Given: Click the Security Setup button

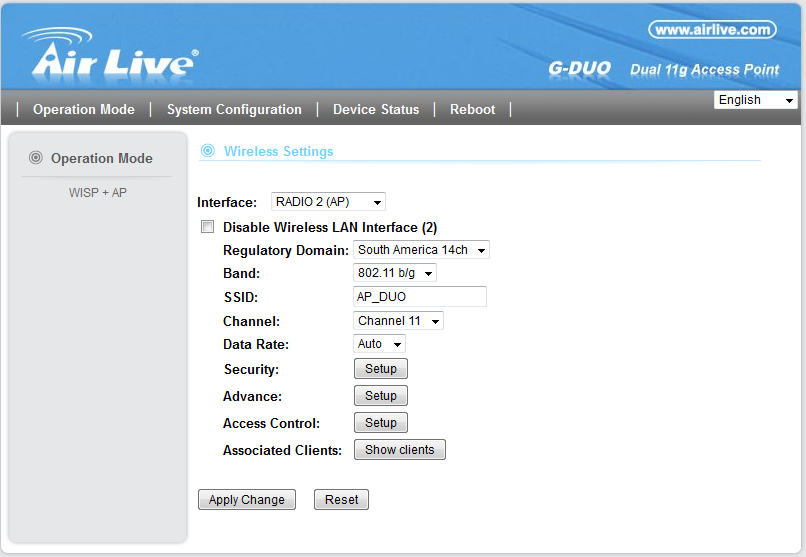Looking at the screenshot, I should click(x=381, y=369).
